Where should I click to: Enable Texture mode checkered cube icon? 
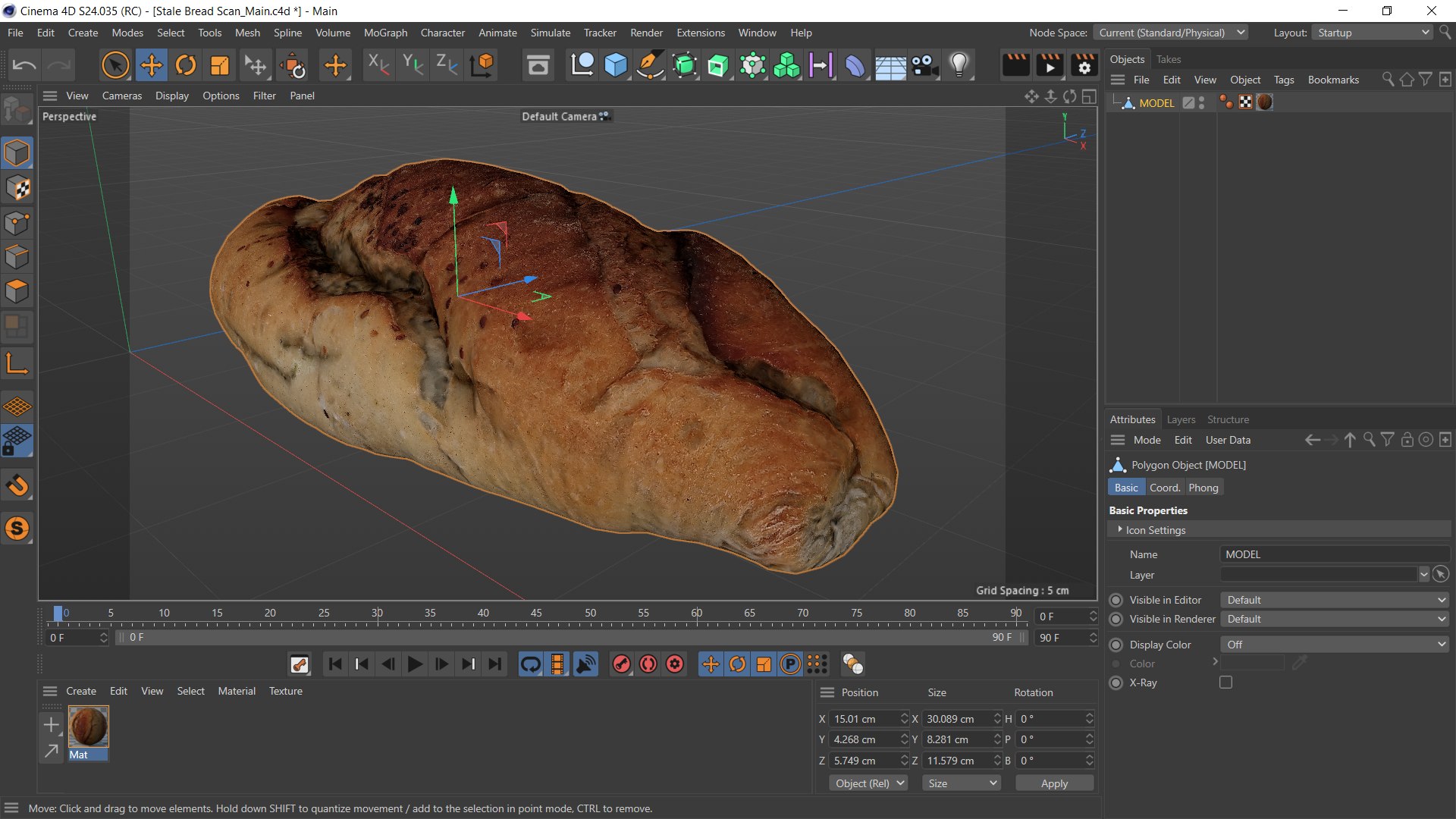(x=17, y=188)
